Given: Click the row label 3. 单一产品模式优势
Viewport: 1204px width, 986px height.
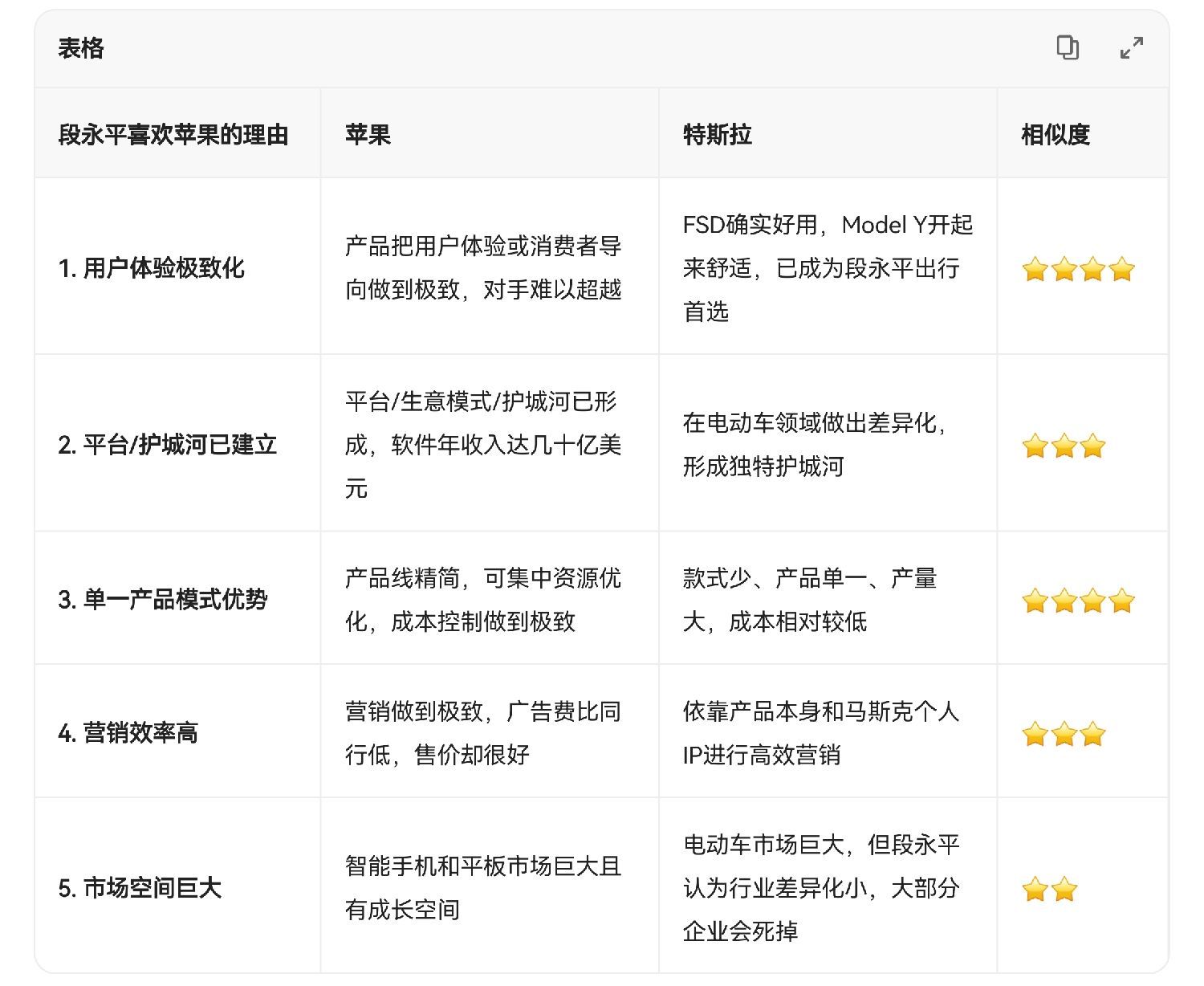Looking at the screenshot, I should [x=162, y=600].
